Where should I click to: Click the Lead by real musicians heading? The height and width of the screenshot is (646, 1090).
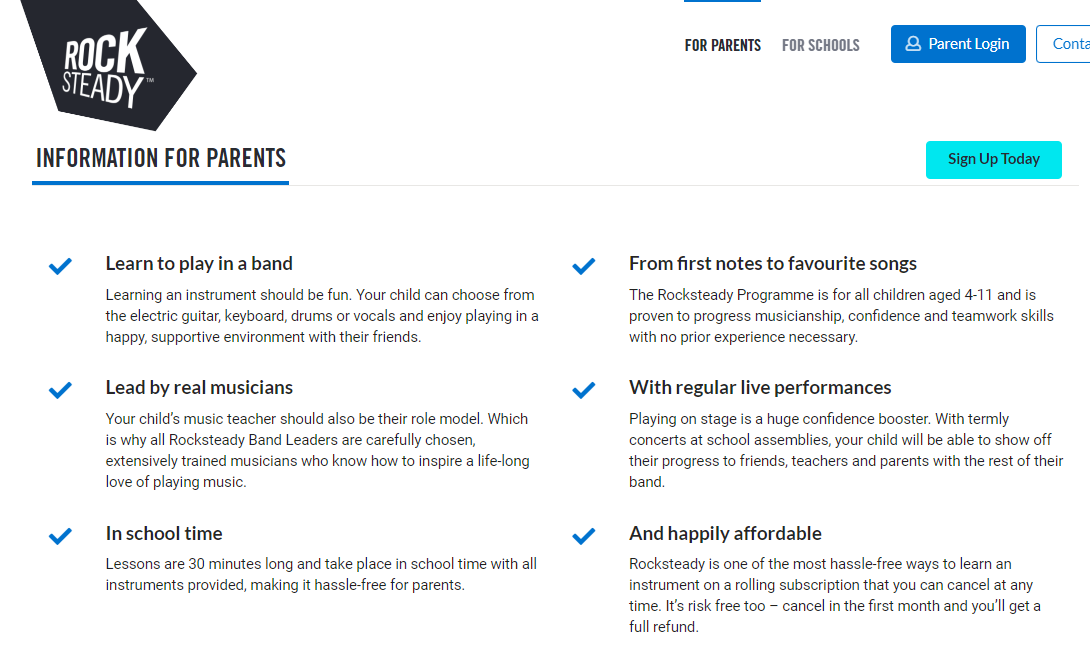coord(199,387)
